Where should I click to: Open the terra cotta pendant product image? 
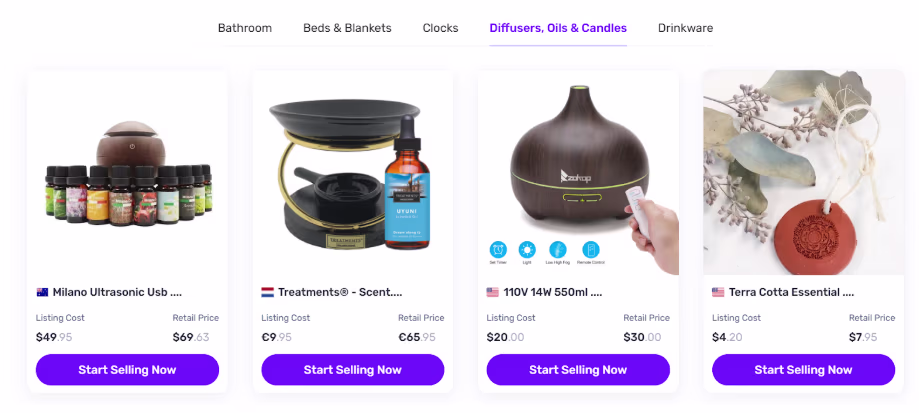coord(804,173)
